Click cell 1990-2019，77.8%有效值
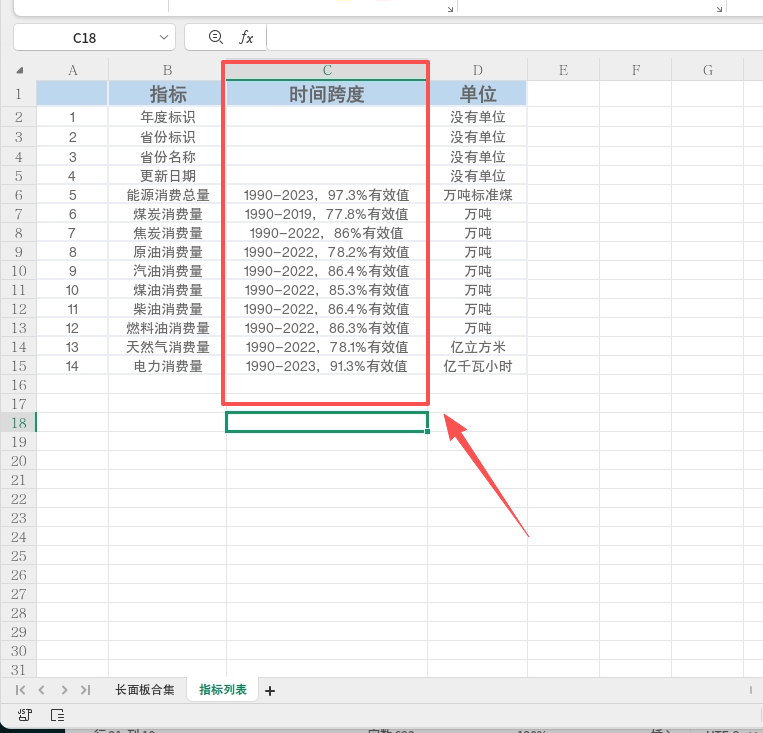Viewport: 763px width, 733px height. point(327,214)
